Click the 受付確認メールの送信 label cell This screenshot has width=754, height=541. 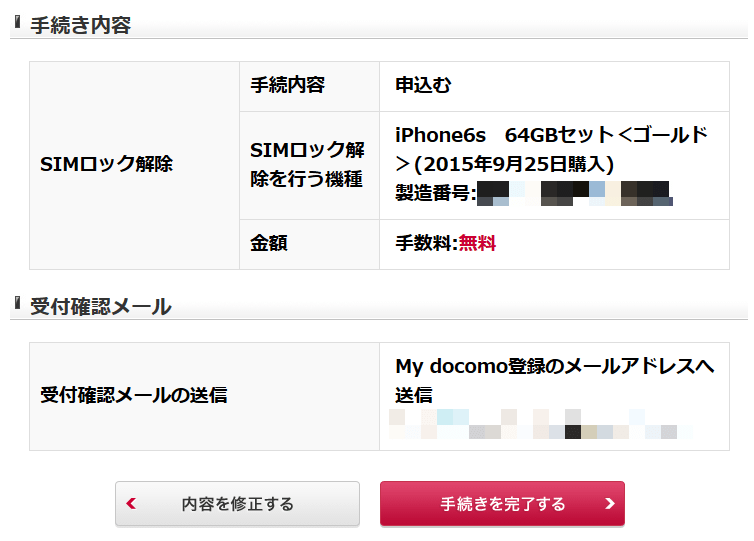tap(204, 396)
